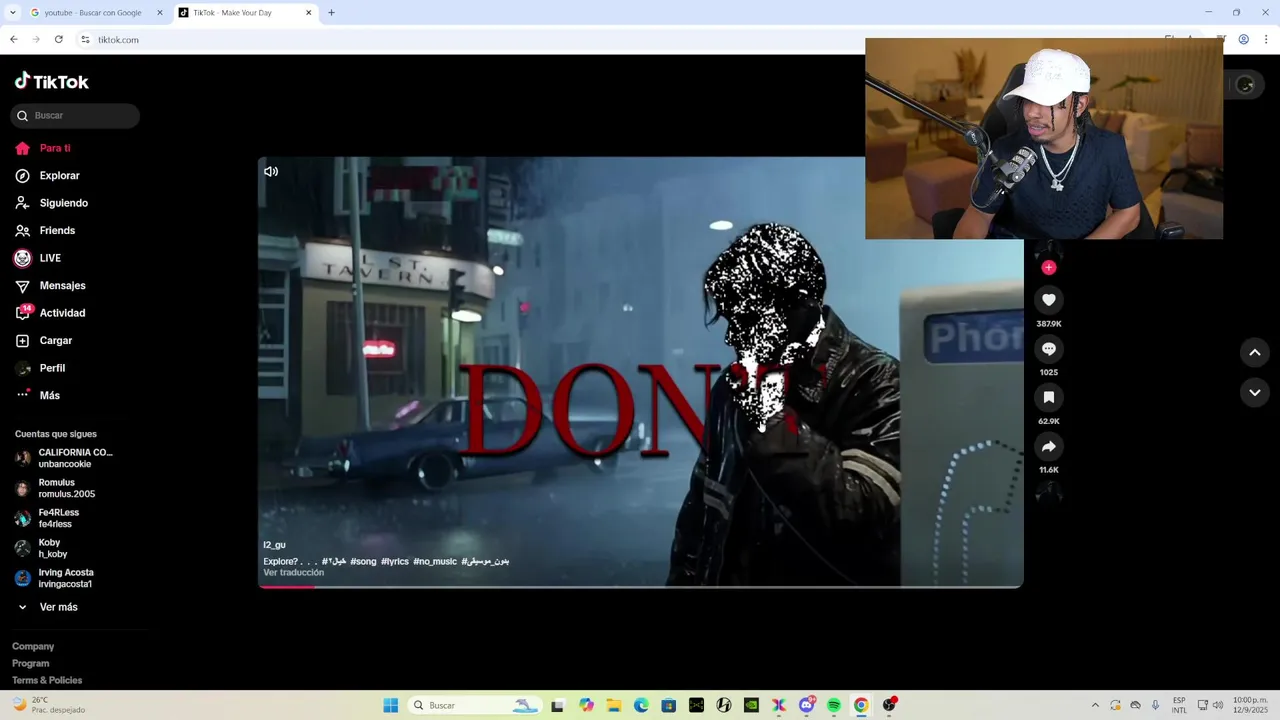
Task: Open the sound disc below share
Action: [x=1049, y=492]
